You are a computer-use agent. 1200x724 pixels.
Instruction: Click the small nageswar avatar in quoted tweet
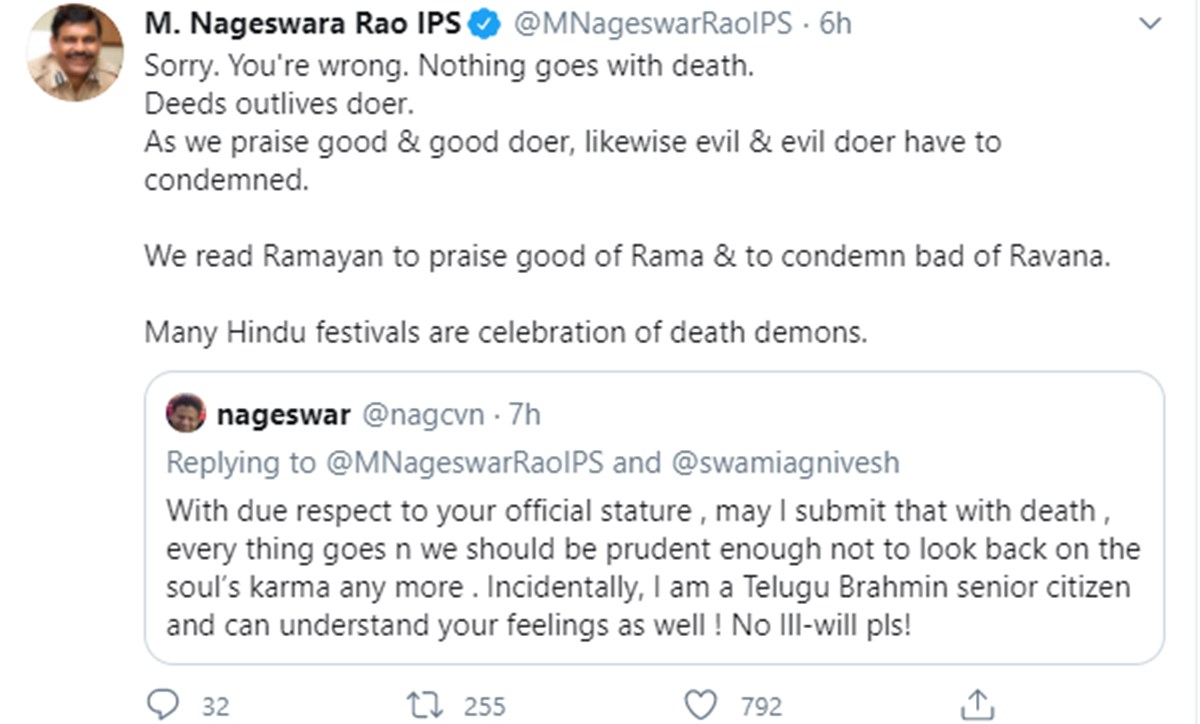[186, 413]
